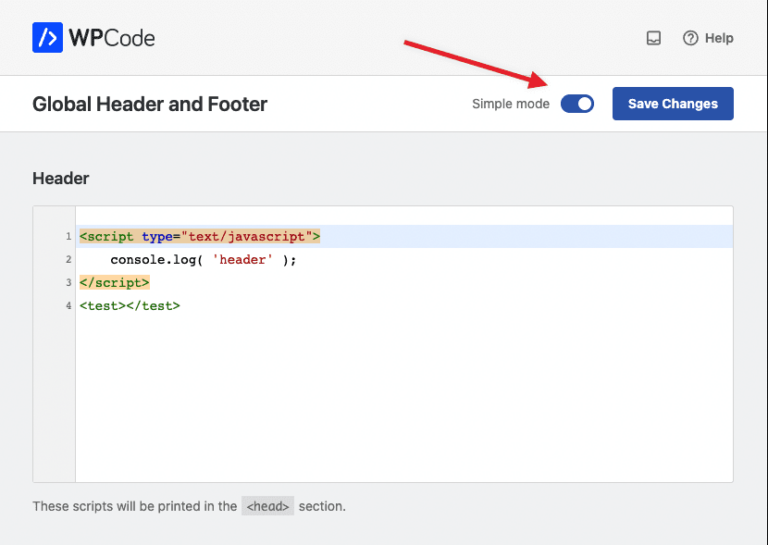Screen dimensions: 768x545
Task: Click the Global Header and Footer title
Action: [x=149, y=104]
